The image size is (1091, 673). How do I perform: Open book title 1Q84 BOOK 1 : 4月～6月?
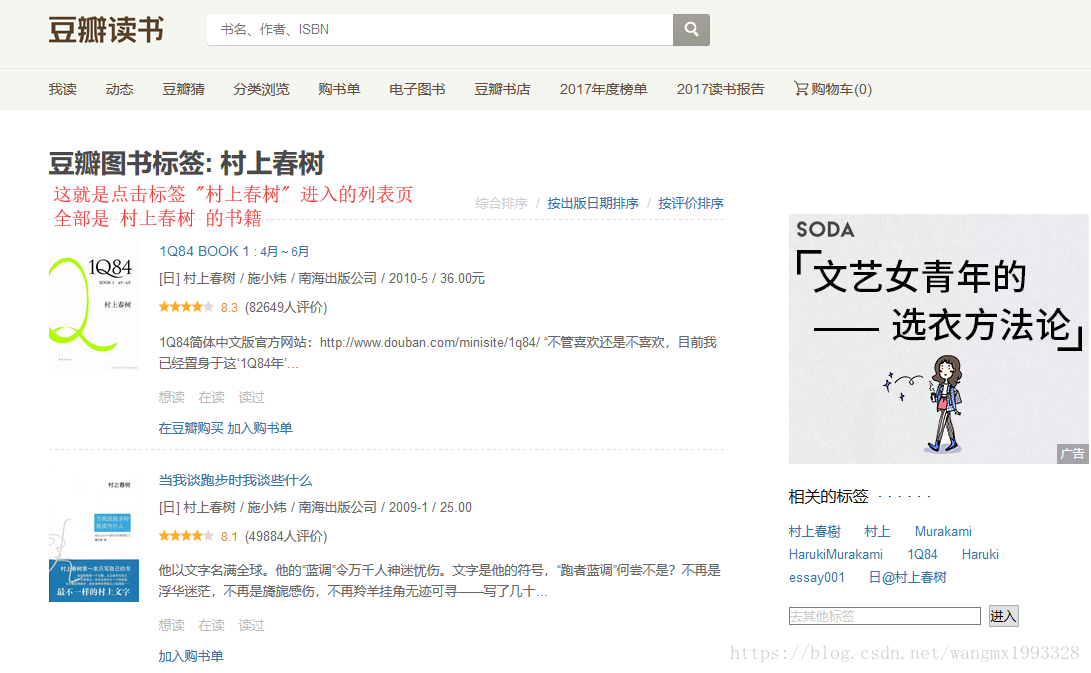click(234, 251)
